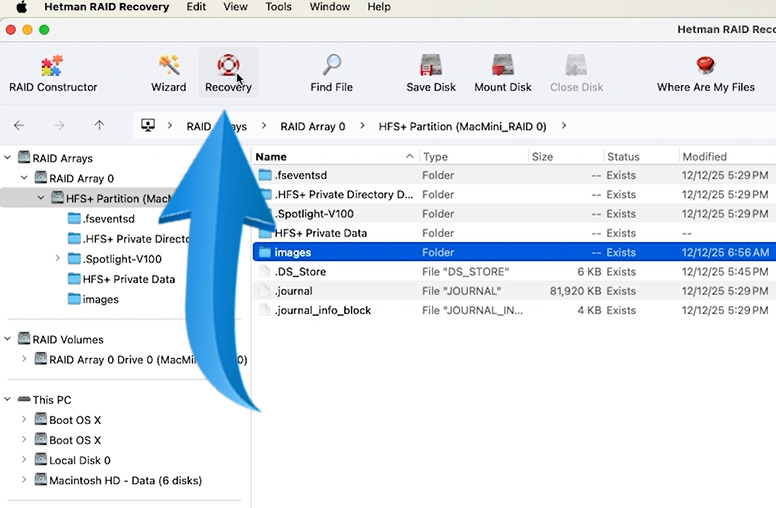Screen dimensions: 776x508
Task: Click chevron after RAID Array 0 breadcrumb
Action: coord(362,126)
